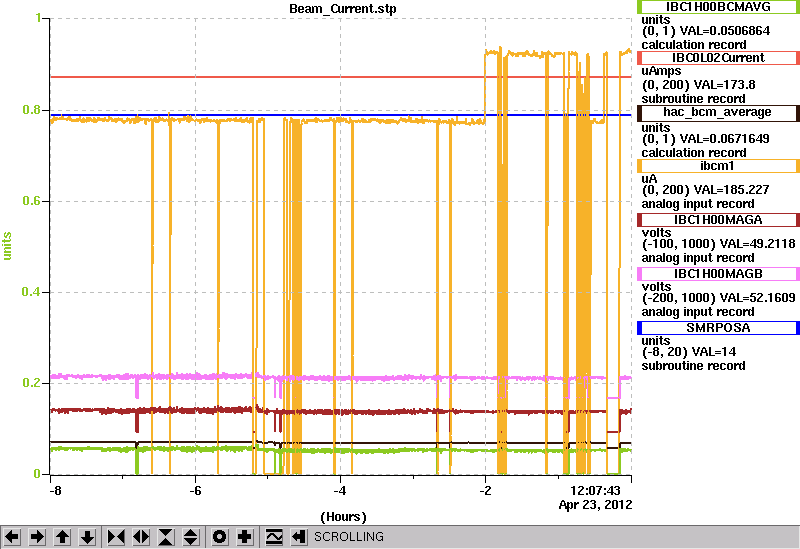Select the IBC1H00MAGA curve legend
This screenshot has height=549, width=800.
[x=717, y=220]
